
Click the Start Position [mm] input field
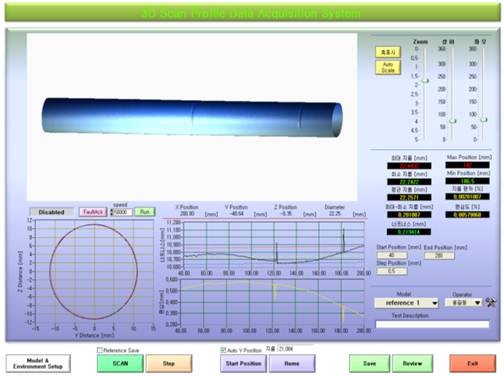pyautogui.click(x=392, y=255)
